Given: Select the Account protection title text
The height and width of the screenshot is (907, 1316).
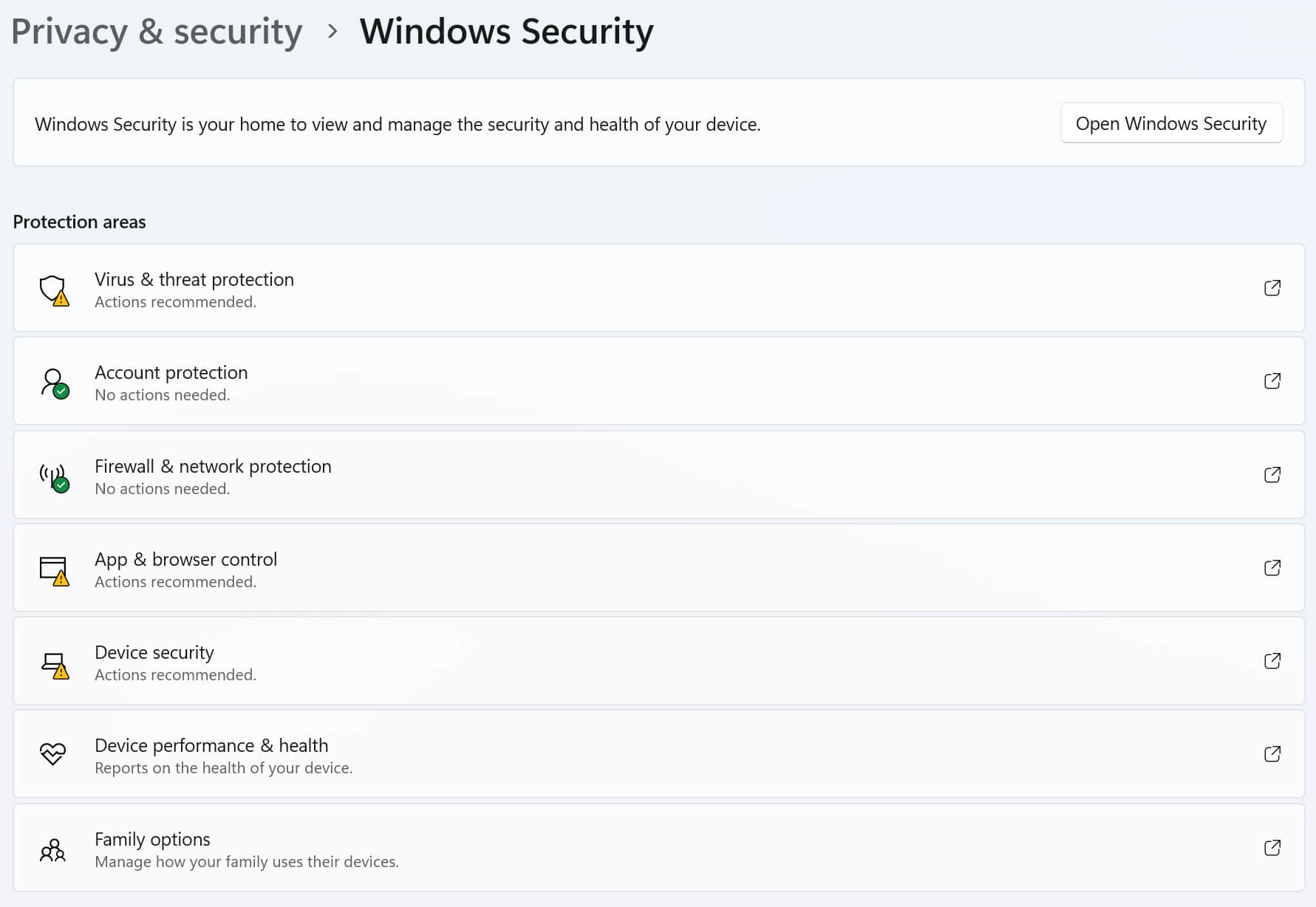Looking at the screenshot, I should click(171, 372).
